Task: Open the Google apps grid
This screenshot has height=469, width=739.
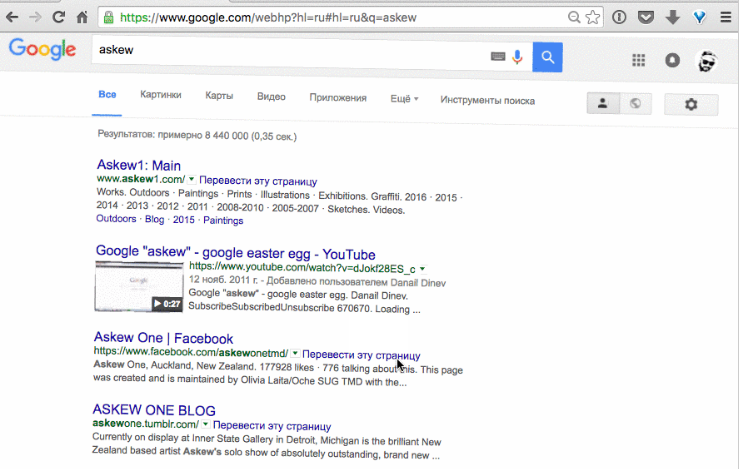Action: [639, 60]
